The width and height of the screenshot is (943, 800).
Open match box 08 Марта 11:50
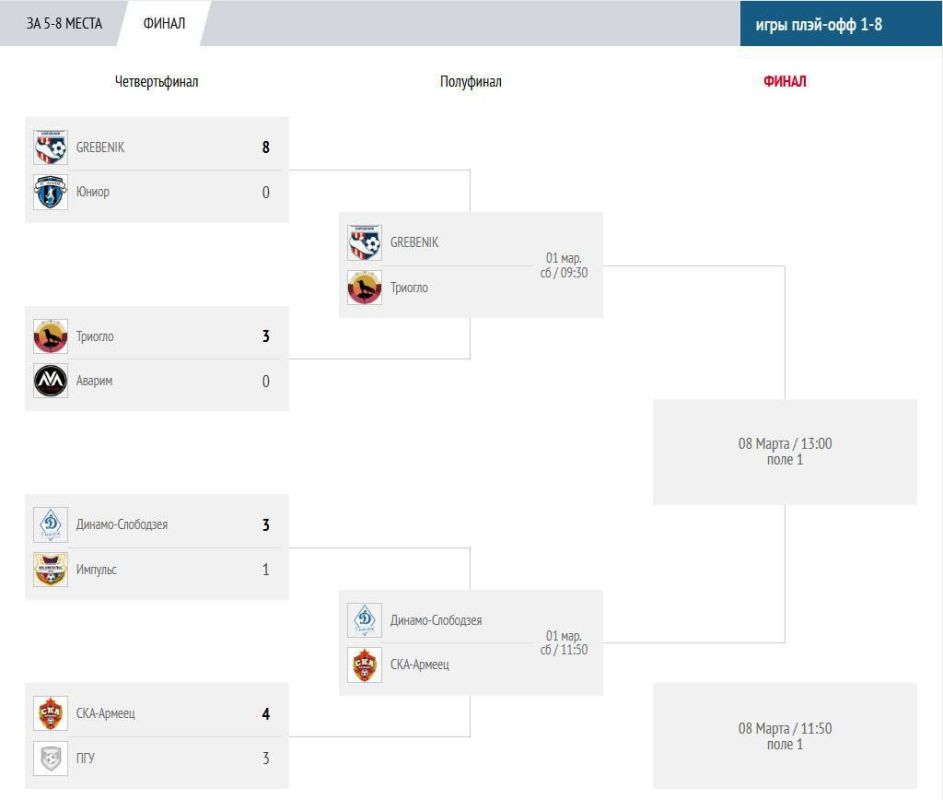pos(785,736)
